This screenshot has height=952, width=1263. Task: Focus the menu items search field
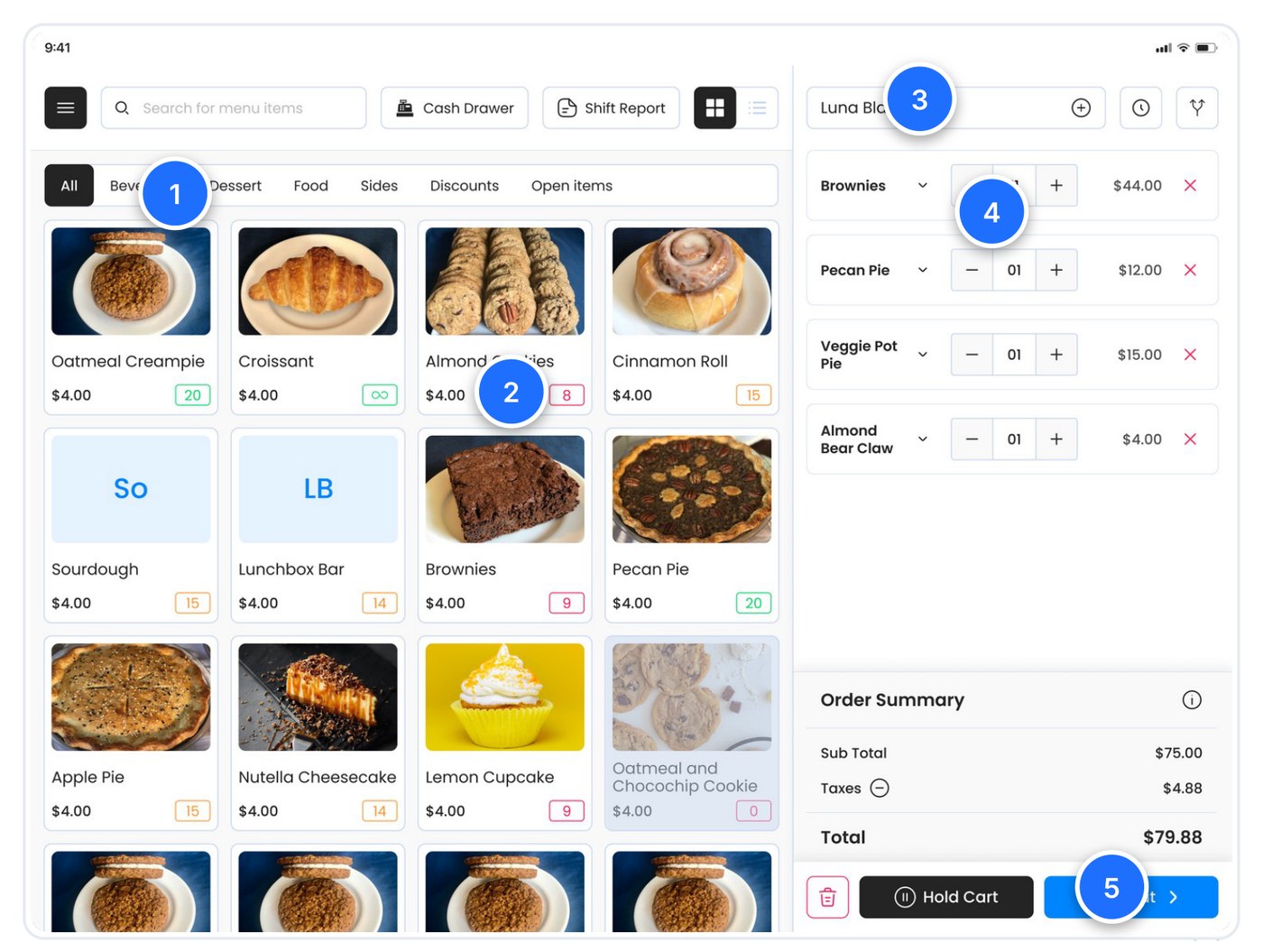click(234, 108)
